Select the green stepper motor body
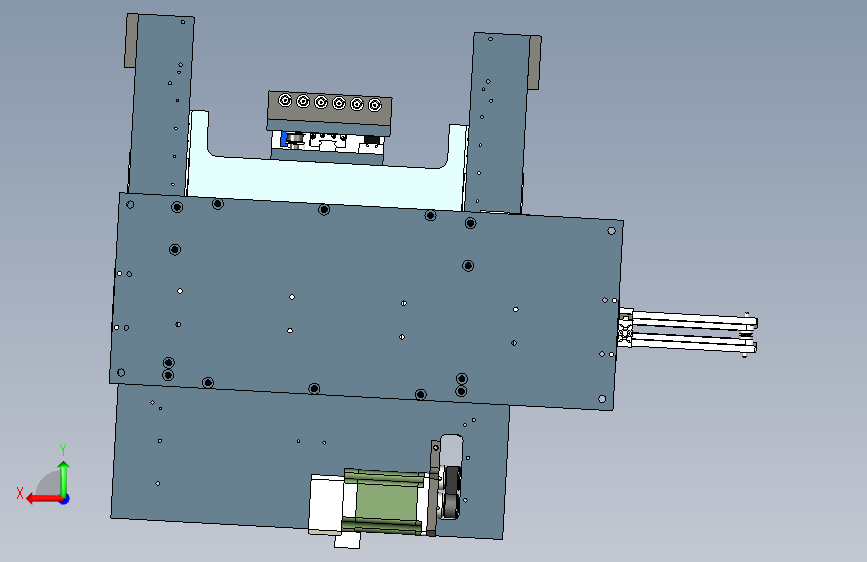The image size is (867, 562). 385,501
